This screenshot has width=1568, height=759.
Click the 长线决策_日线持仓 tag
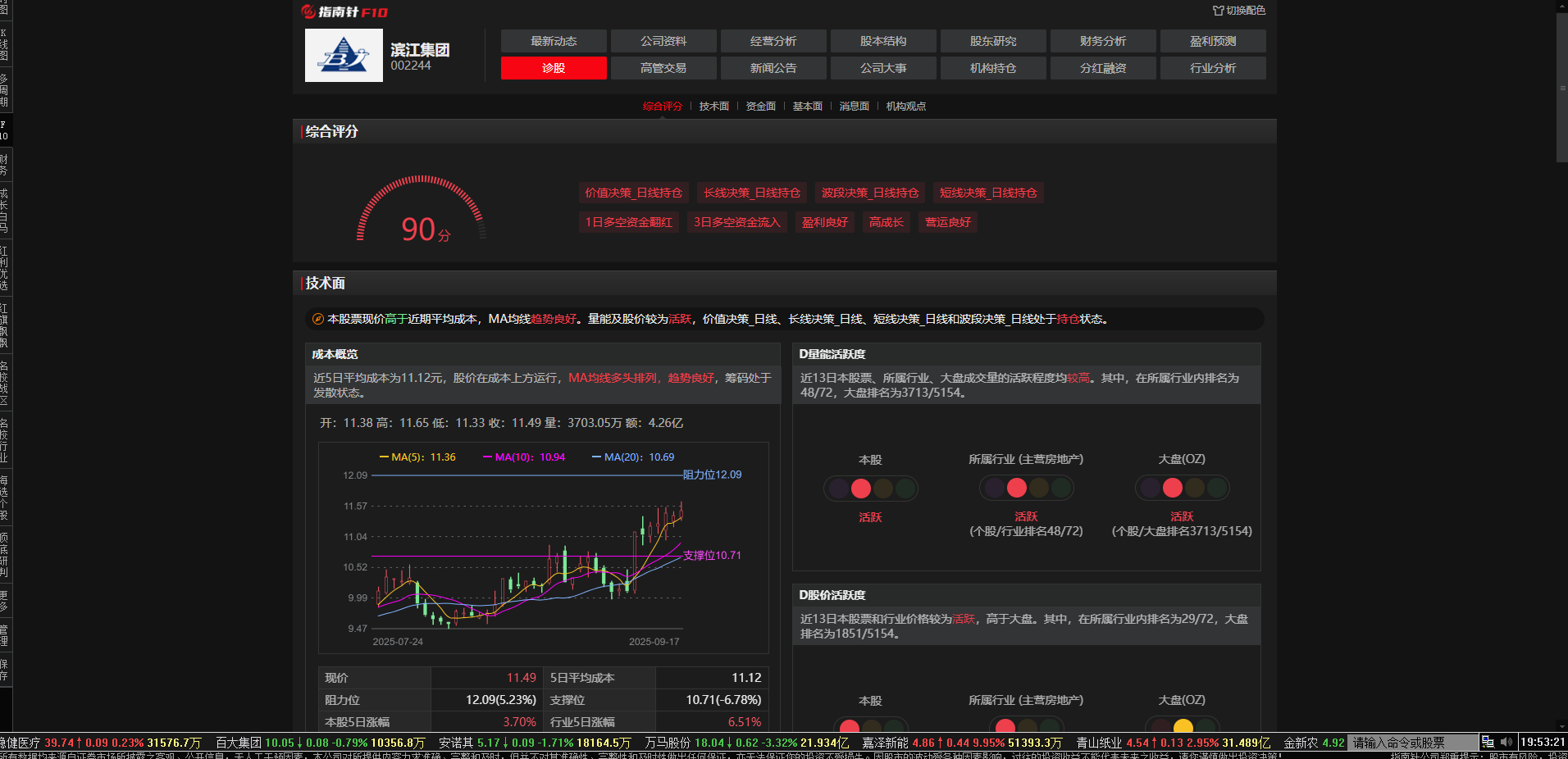click(x=752, y=193)
